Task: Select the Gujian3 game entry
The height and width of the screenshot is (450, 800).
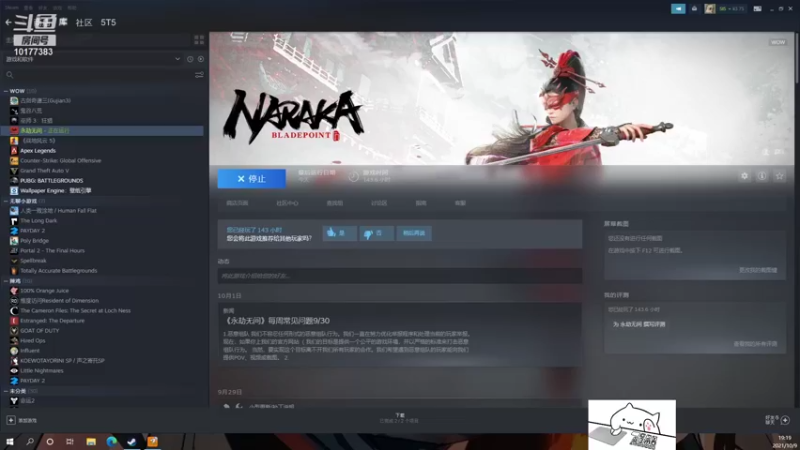Action: [x=45, y=101]
